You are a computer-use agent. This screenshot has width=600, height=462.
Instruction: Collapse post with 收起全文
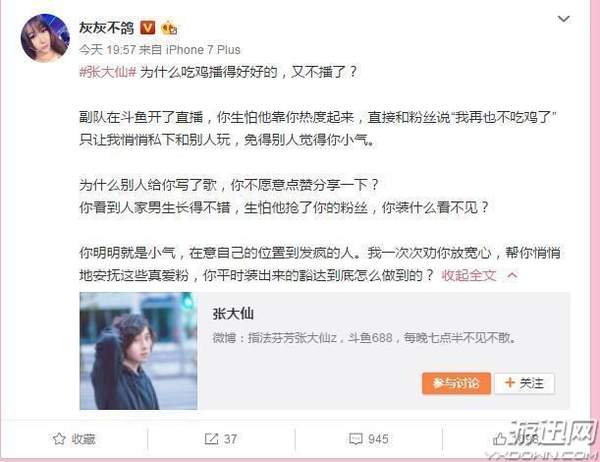[469, 275]
